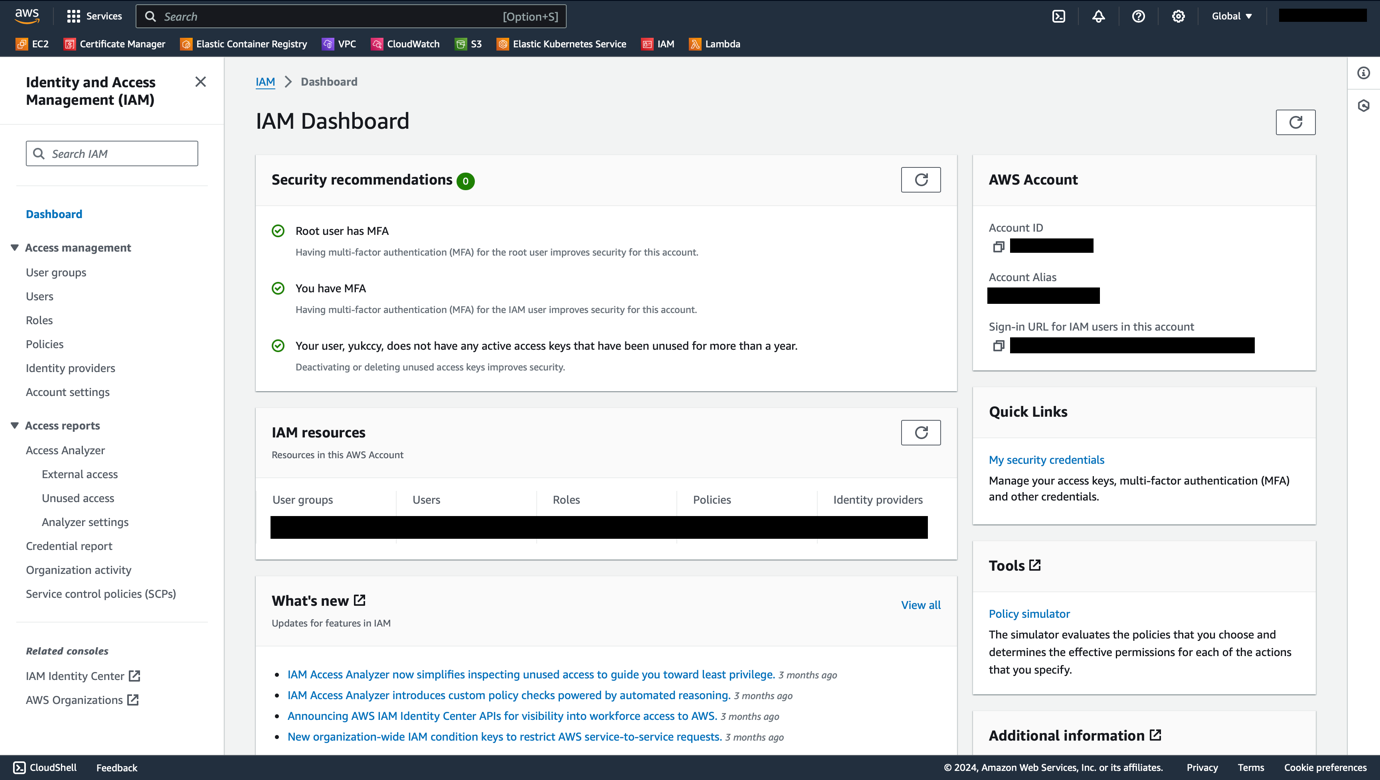Open CloudShell from top bar icon

click(1059, 16)
